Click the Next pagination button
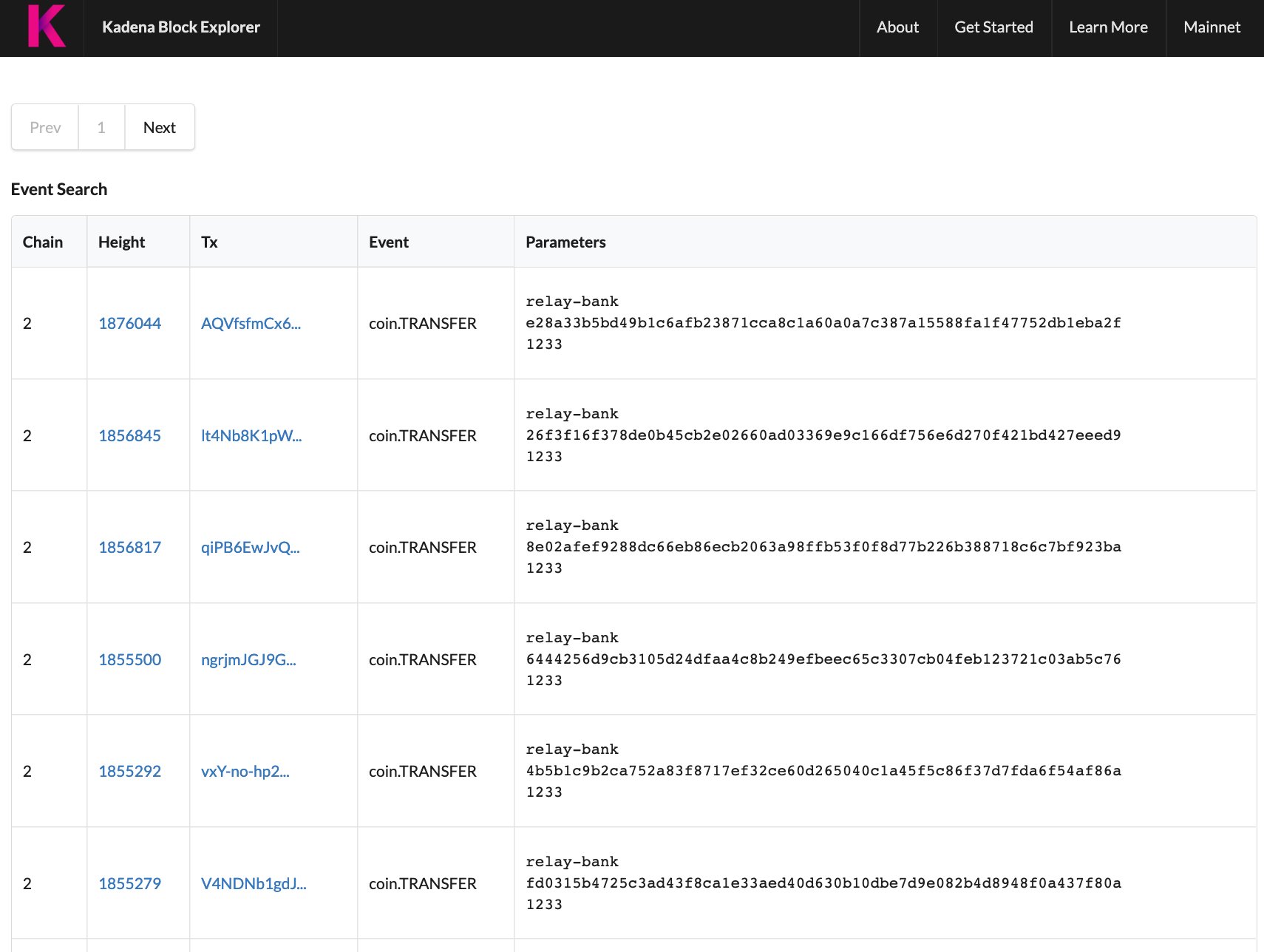The image size is (1264, 952). (x=160, y=126)
